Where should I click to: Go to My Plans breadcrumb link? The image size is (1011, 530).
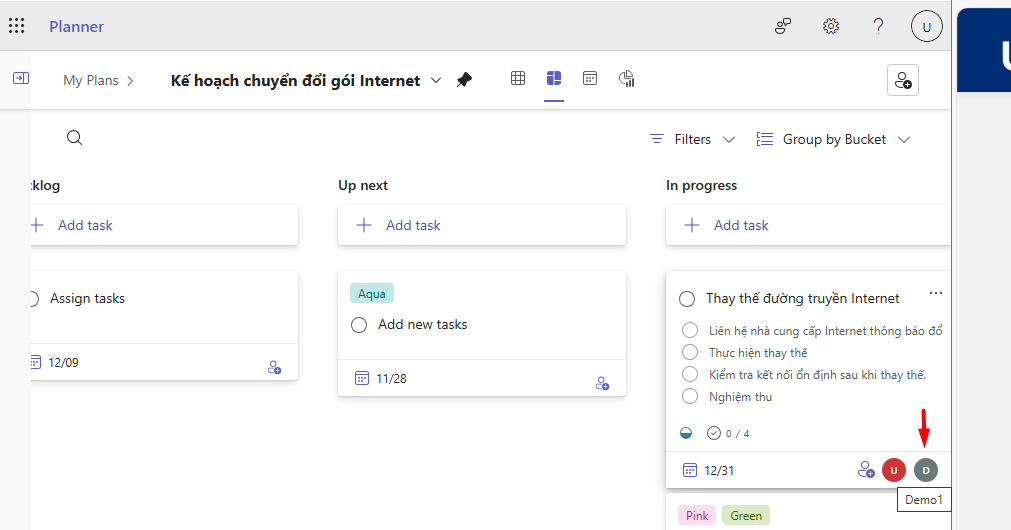[90, 80]
